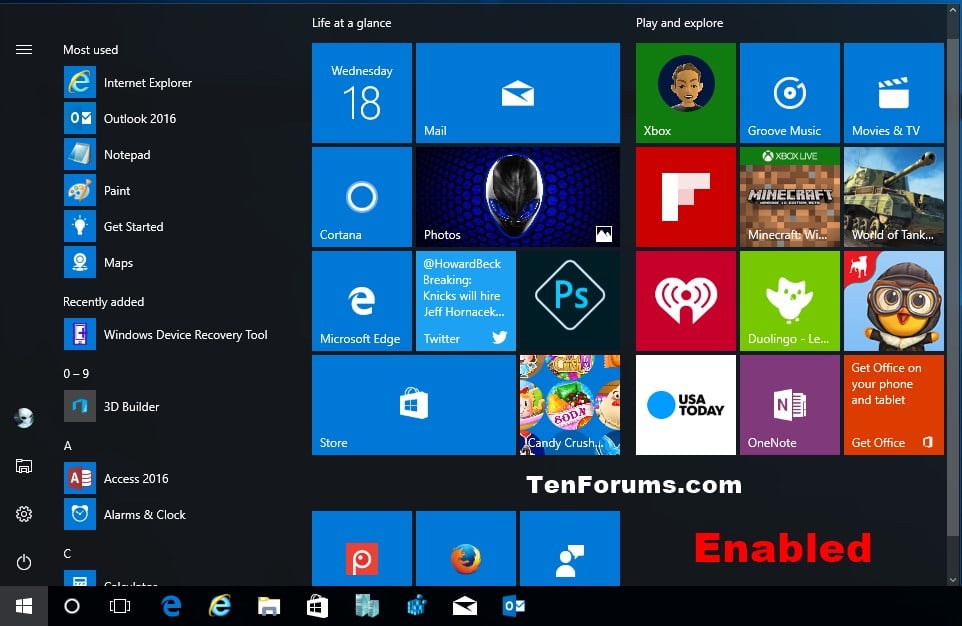
Task: Open Get Started app
Action: [x=115, y=226]
